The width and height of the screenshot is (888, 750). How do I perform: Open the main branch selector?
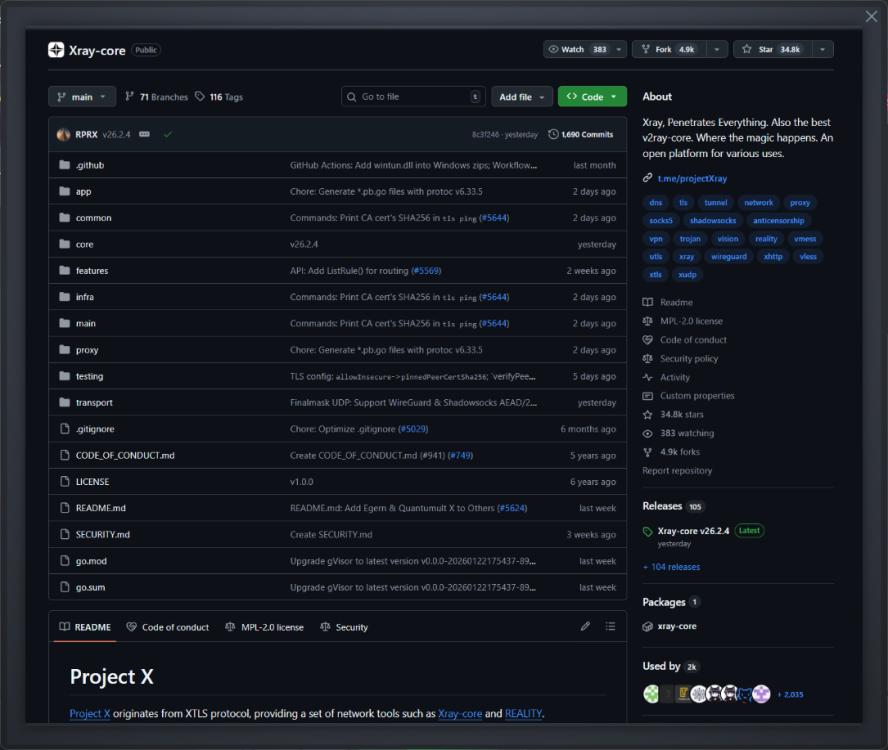(x=82, y=97)
